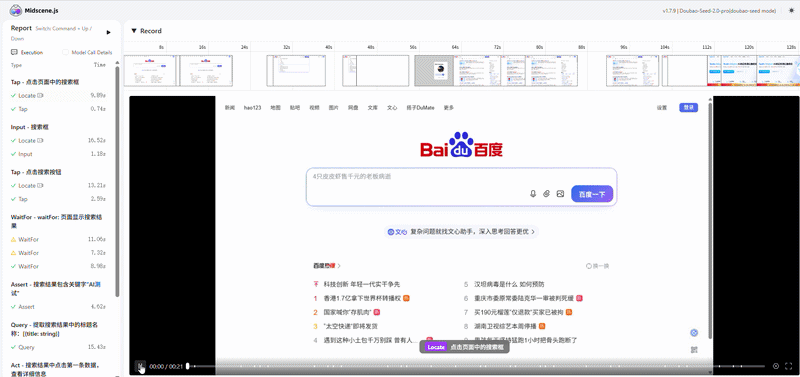Open the 设置 menu
This screenshot has height=377, width=800.
pos(662,108)
